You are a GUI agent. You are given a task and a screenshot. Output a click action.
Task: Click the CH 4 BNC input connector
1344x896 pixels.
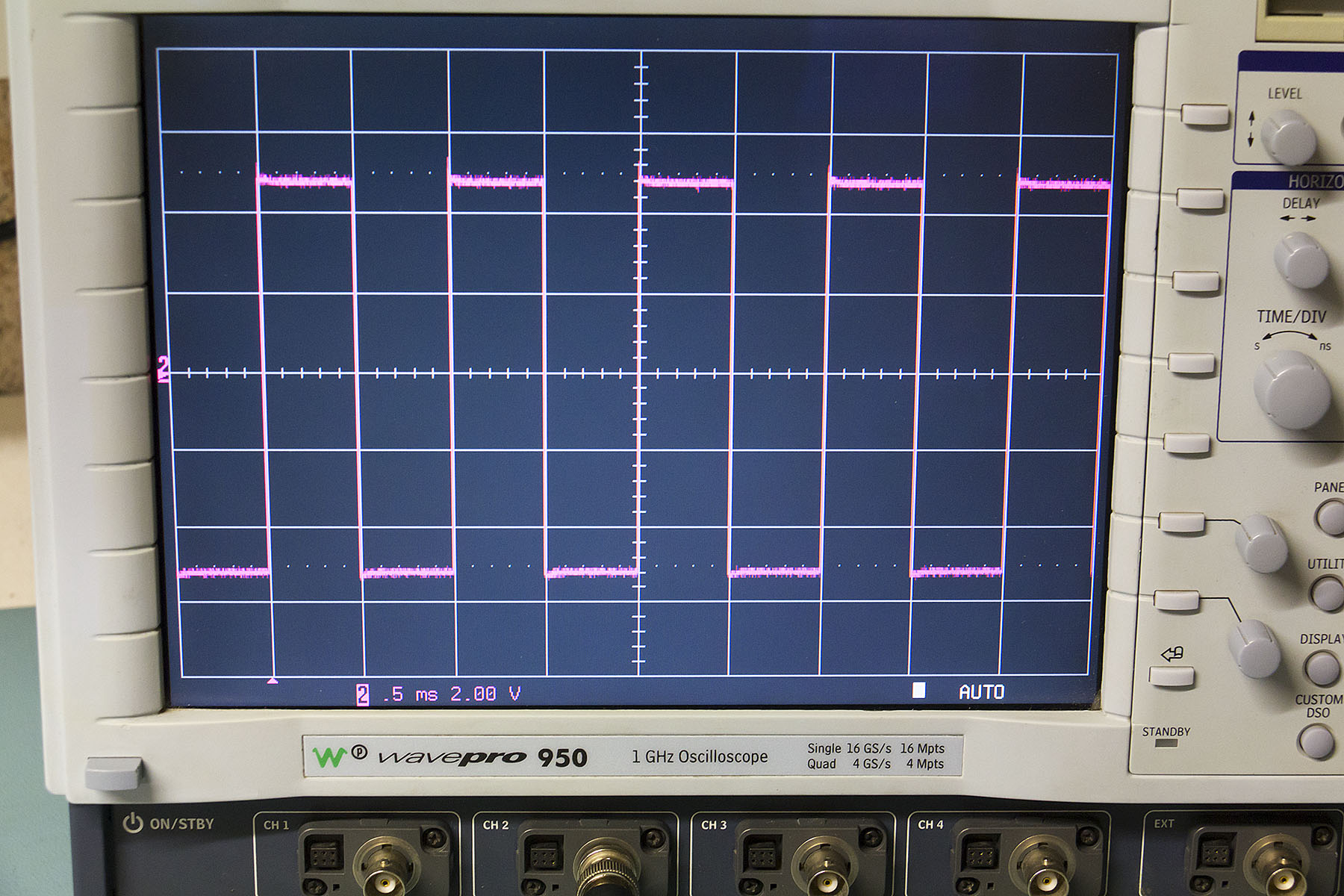1041,864
